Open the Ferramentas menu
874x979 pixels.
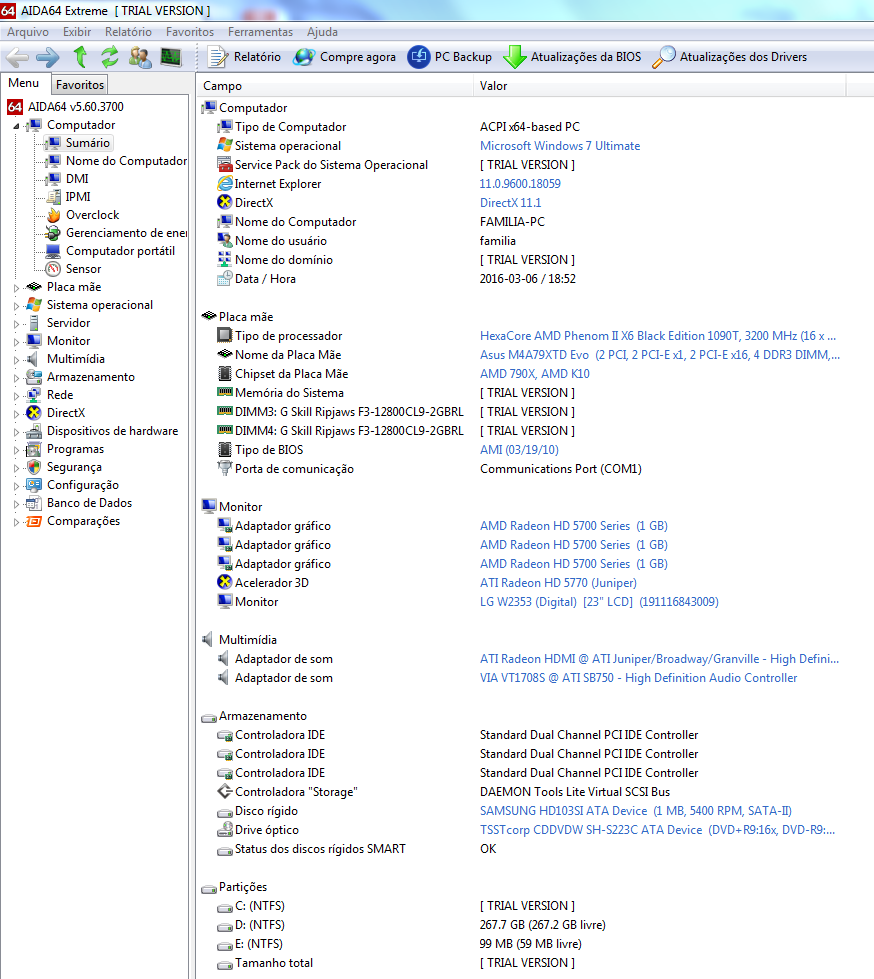click(260, 32)
